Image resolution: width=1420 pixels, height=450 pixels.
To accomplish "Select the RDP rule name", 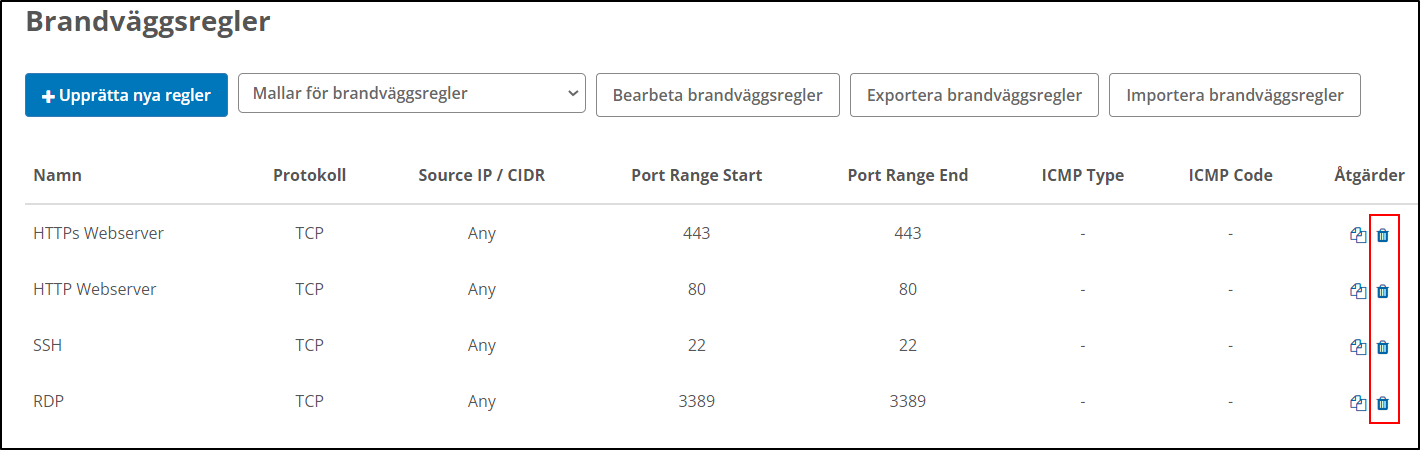I will click(49, 401).
